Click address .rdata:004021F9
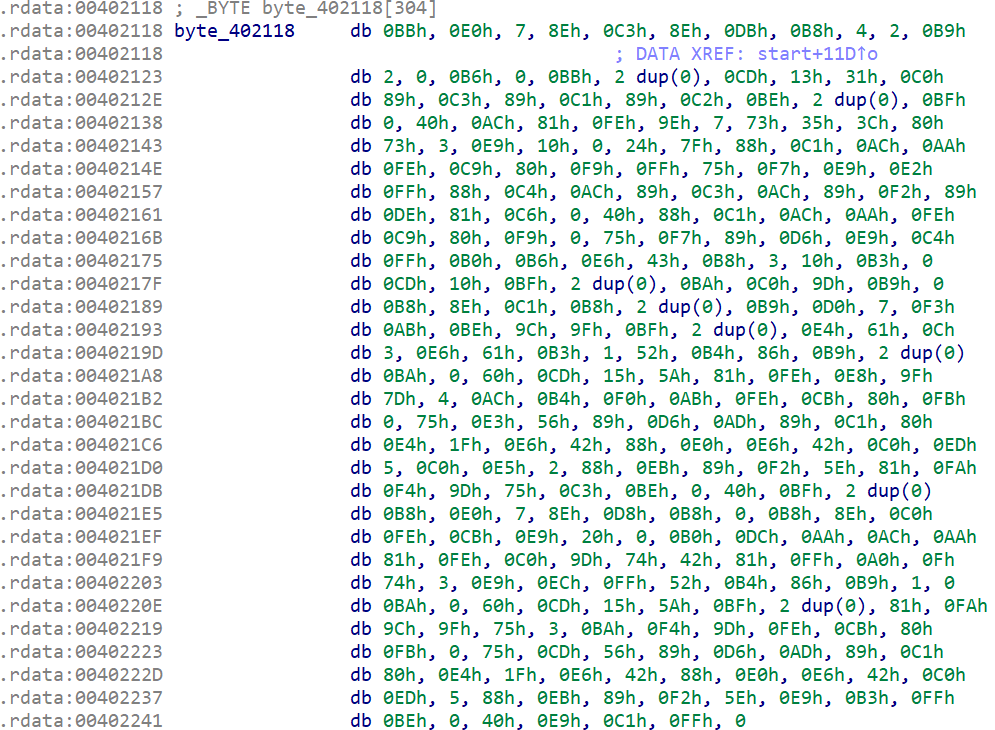This screenshot has height=730, width=995. 81,560
